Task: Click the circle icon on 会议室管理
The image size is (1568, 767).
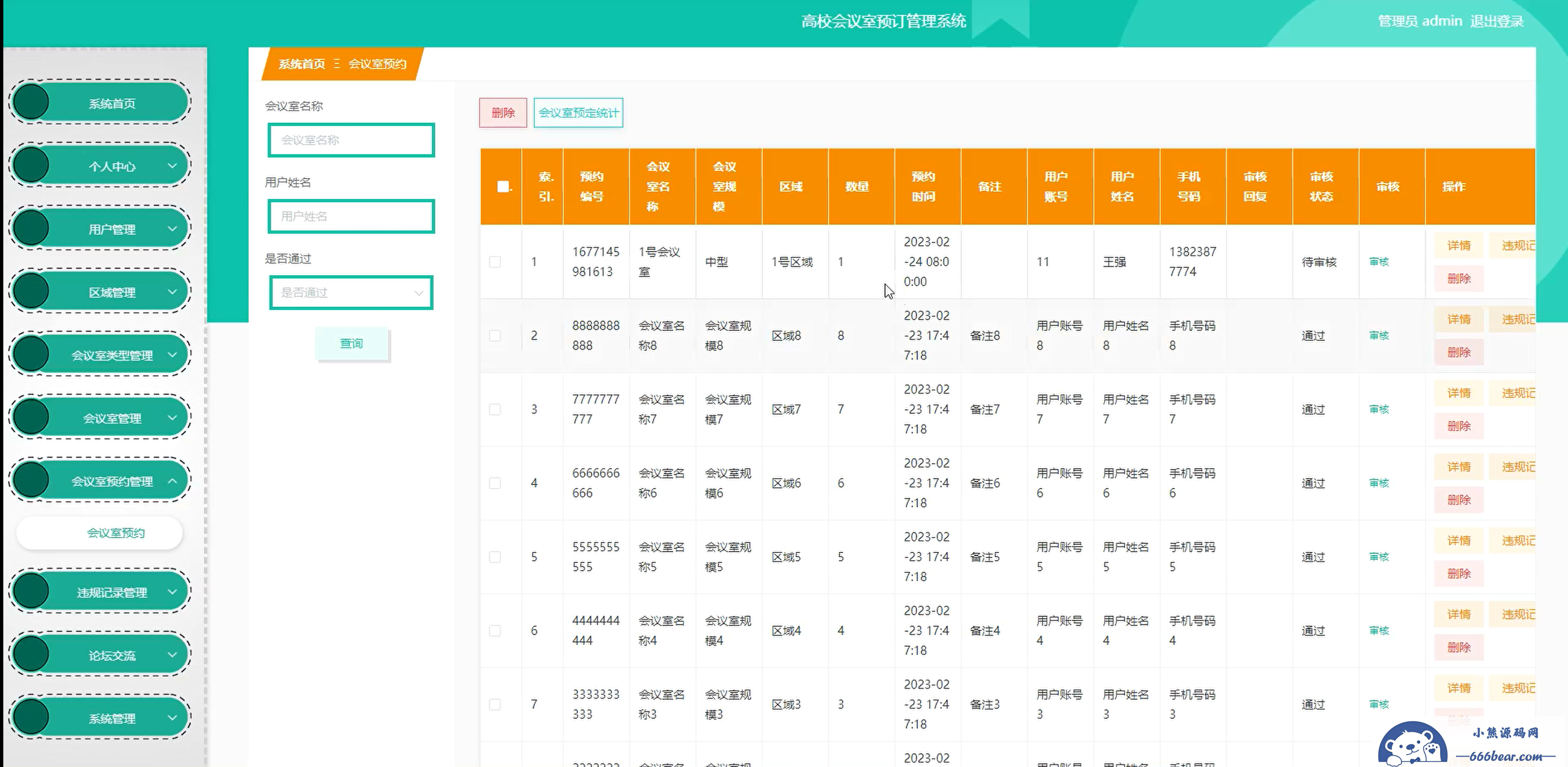Action: click(30, 416)
